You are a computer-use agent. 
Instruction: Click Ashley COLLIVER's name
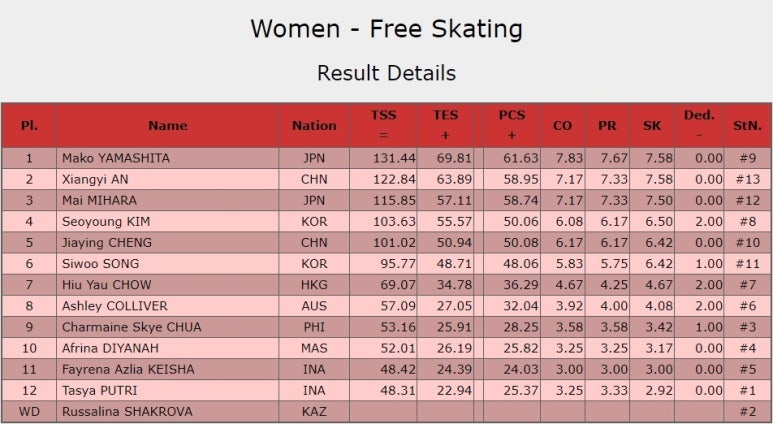(x=115, y=306)
